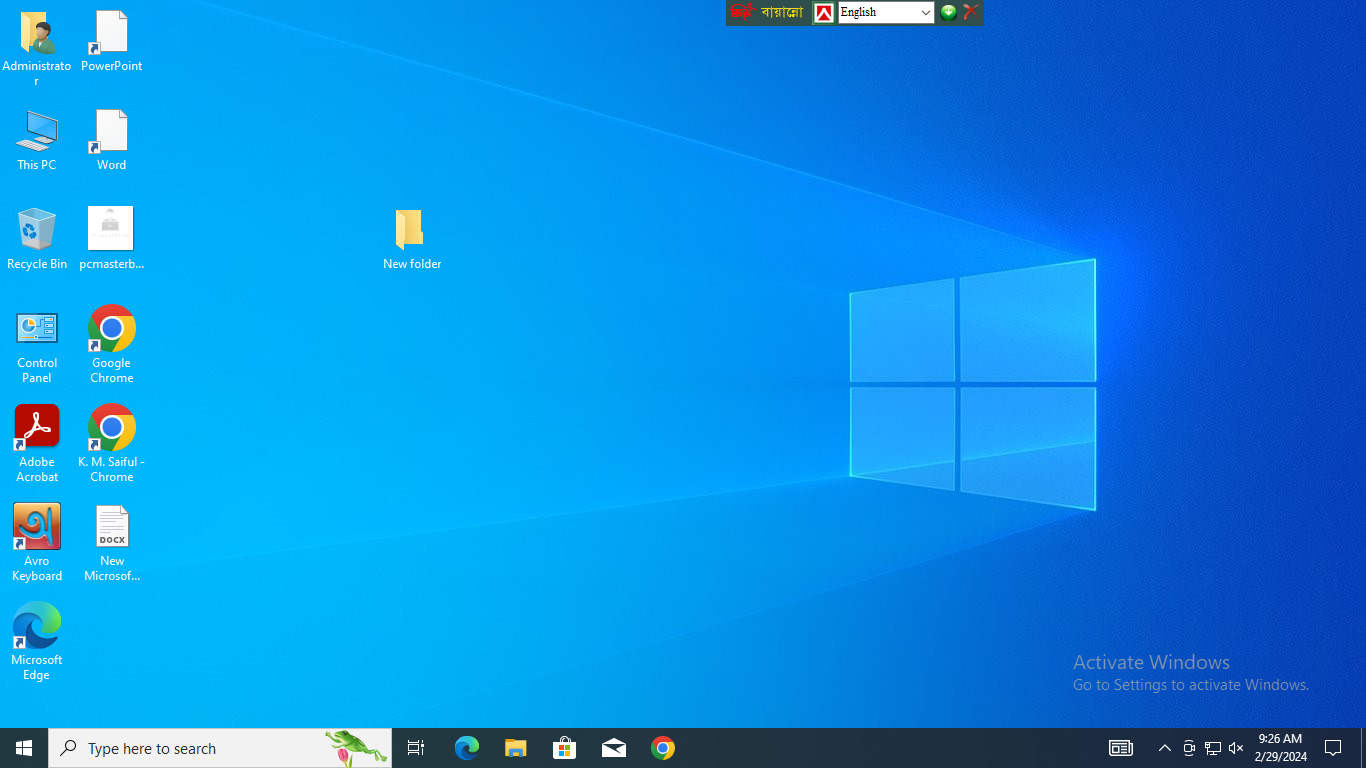
Task: Open File Explorer from the taskbar
Action: point(515,748)
